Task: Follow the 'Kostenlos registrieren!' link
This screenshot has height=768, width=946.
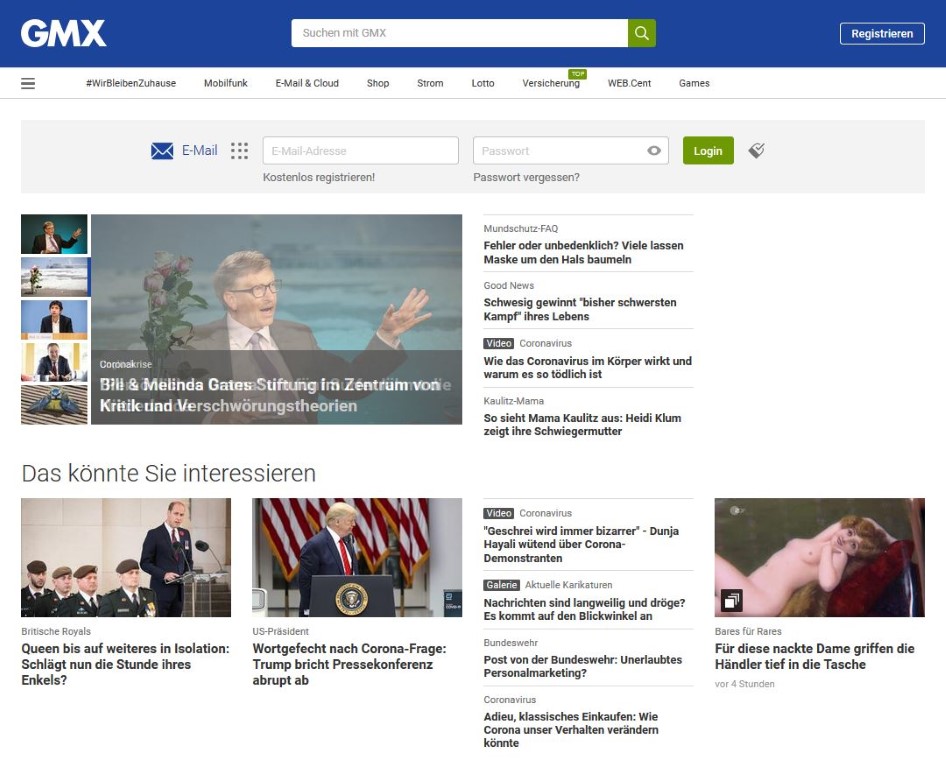Action: (x=319, y=177)
